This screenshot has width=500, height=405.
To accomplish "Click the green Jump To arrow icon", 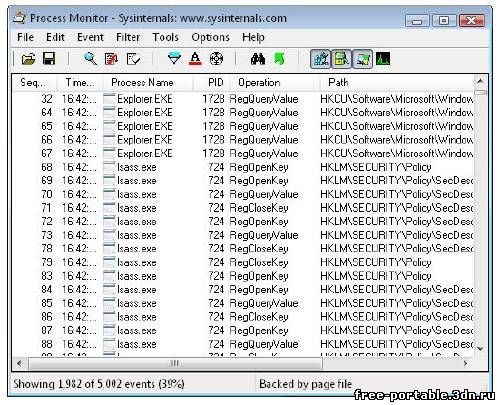I will pos(279,59).
